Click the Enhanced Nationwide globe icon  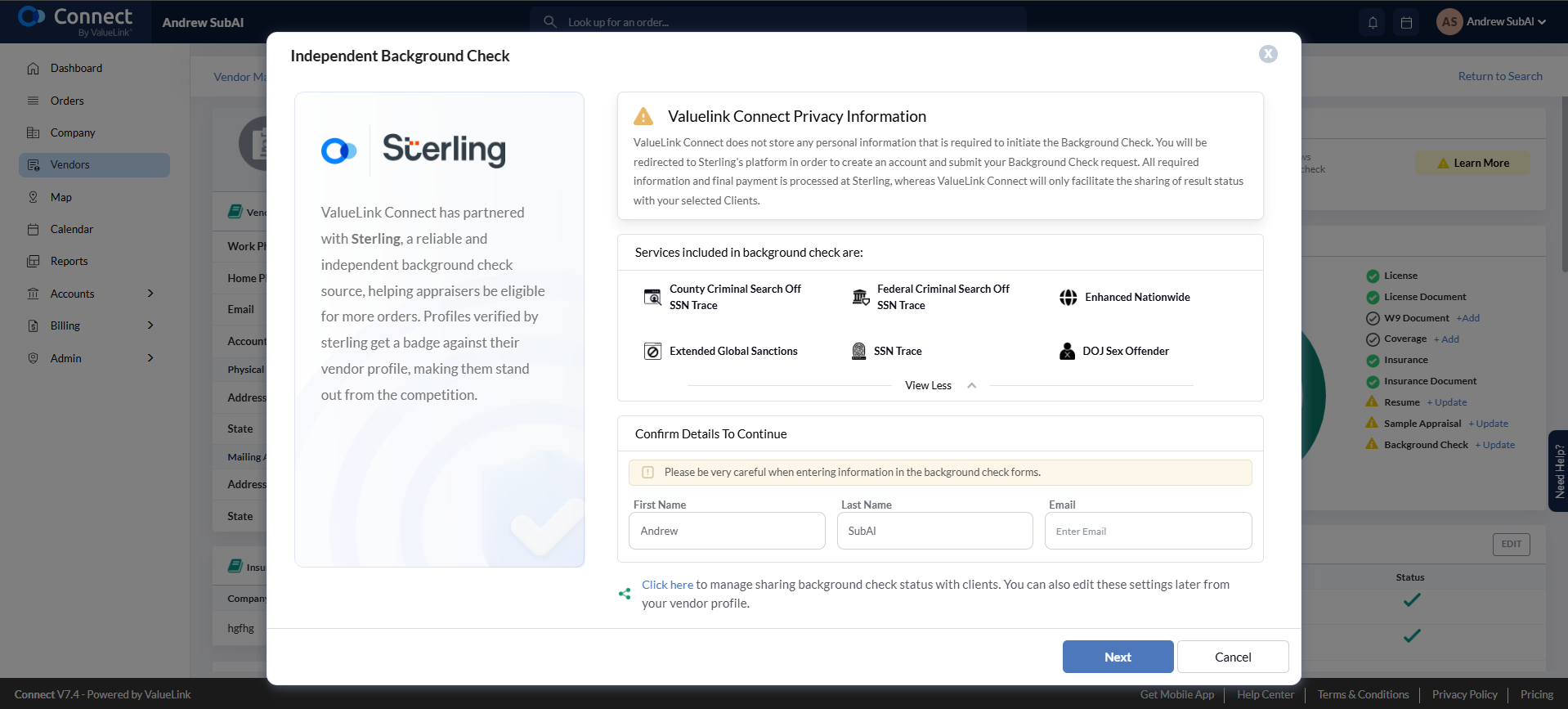pyautogui.click(x=1068, y=298)
